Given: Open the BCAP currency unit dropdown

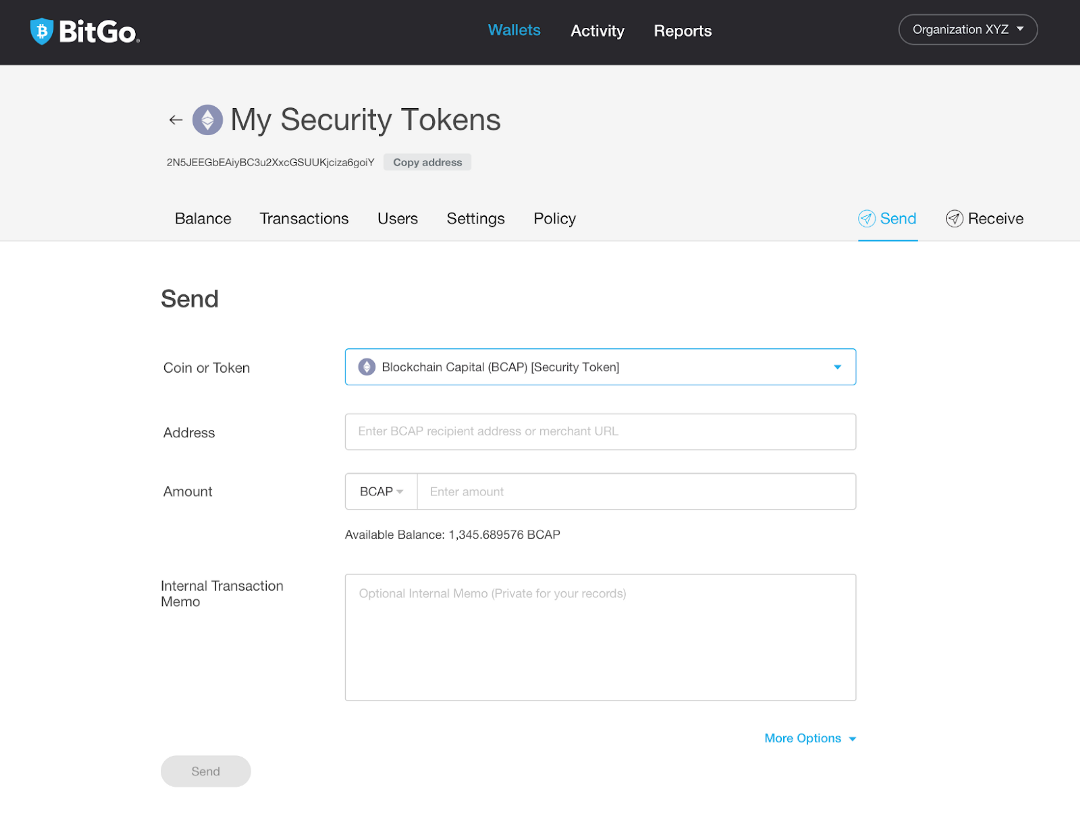Looking at the screenshot, I should click(381, 492).
